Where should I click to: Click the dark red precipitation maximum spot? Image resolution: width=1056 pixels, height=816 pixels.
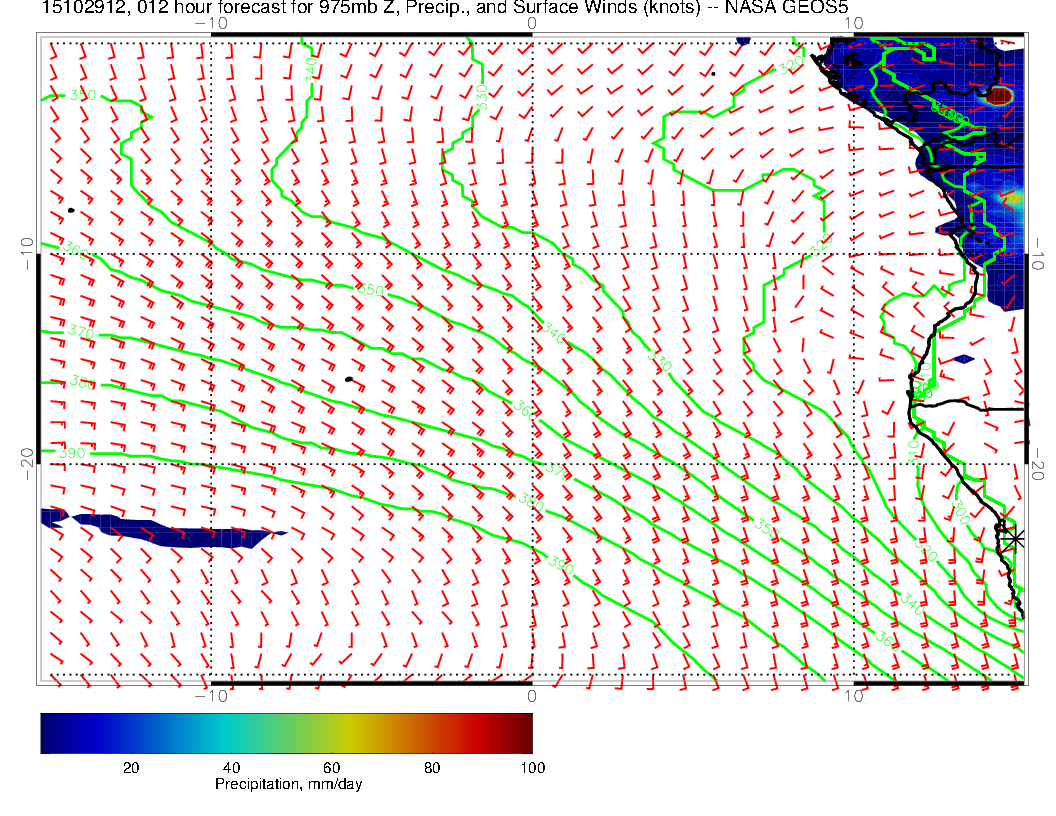(1000, 96)
